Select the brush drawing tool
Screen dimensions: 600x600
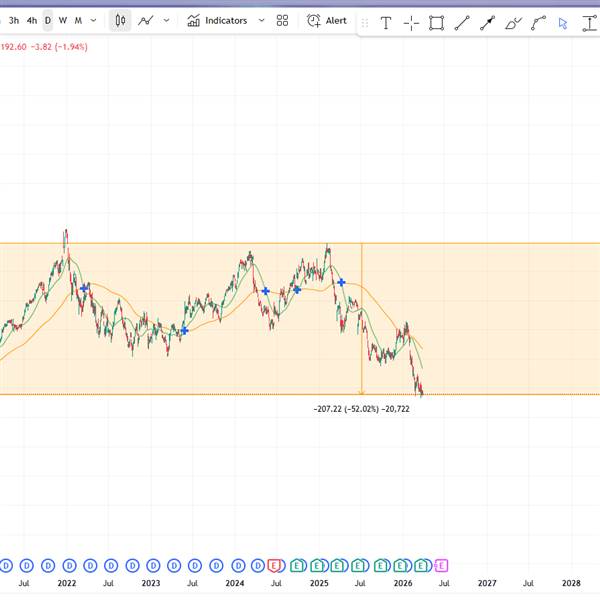513,23
